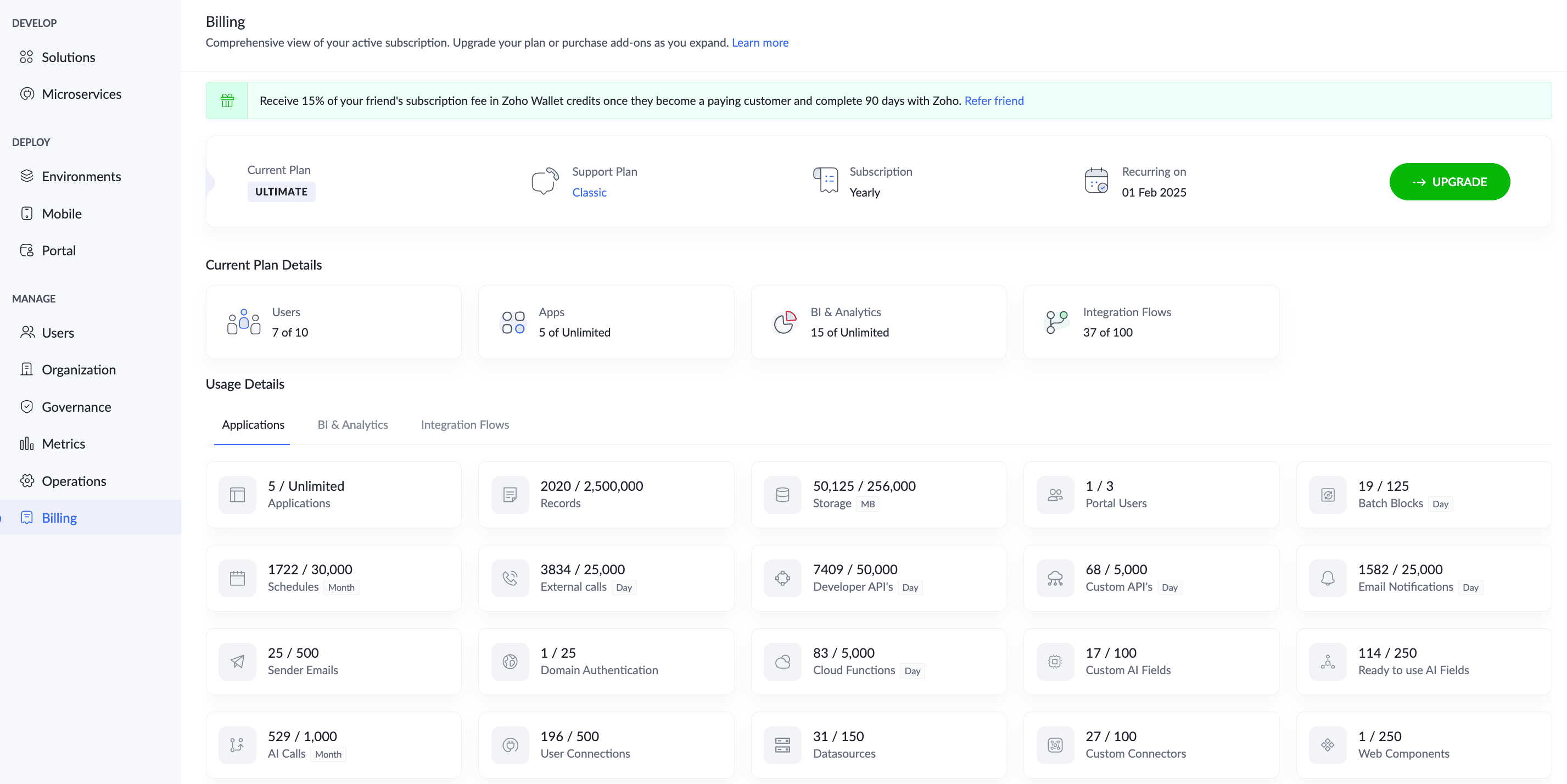The image size is (1567, 784).
Task: Click the Integration Flows plan details card
Action: tap(1151, 322)
